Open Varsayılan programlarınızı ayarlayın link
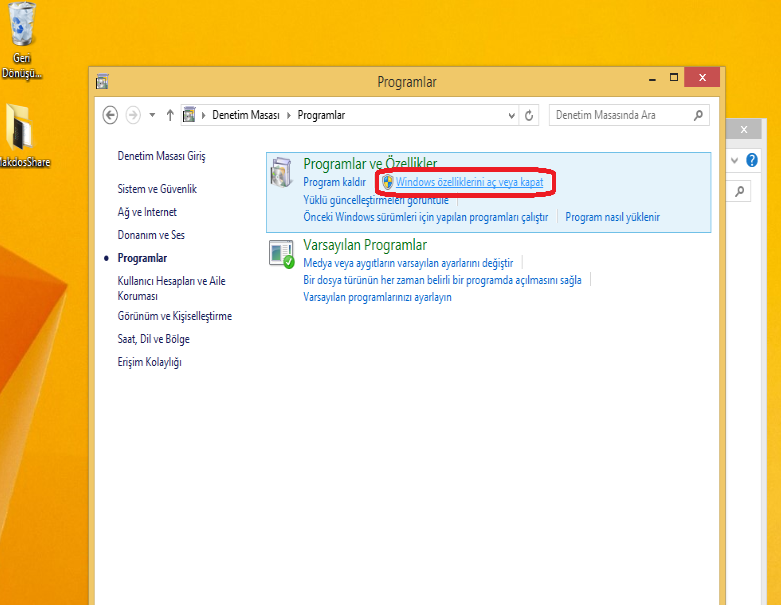This screenshot has height=605, width=781. pyautogui.click(x=377, y=297)
